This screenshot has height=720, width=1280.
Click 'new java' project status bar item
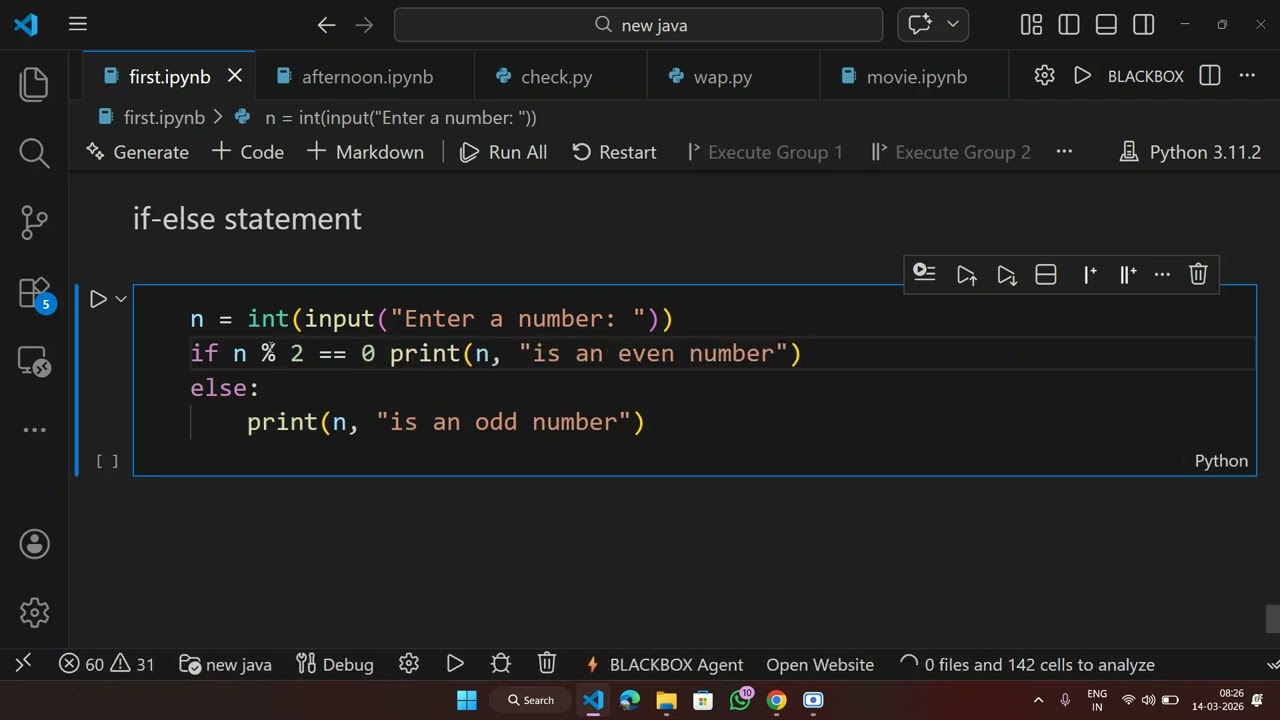[x=225, y=664]
